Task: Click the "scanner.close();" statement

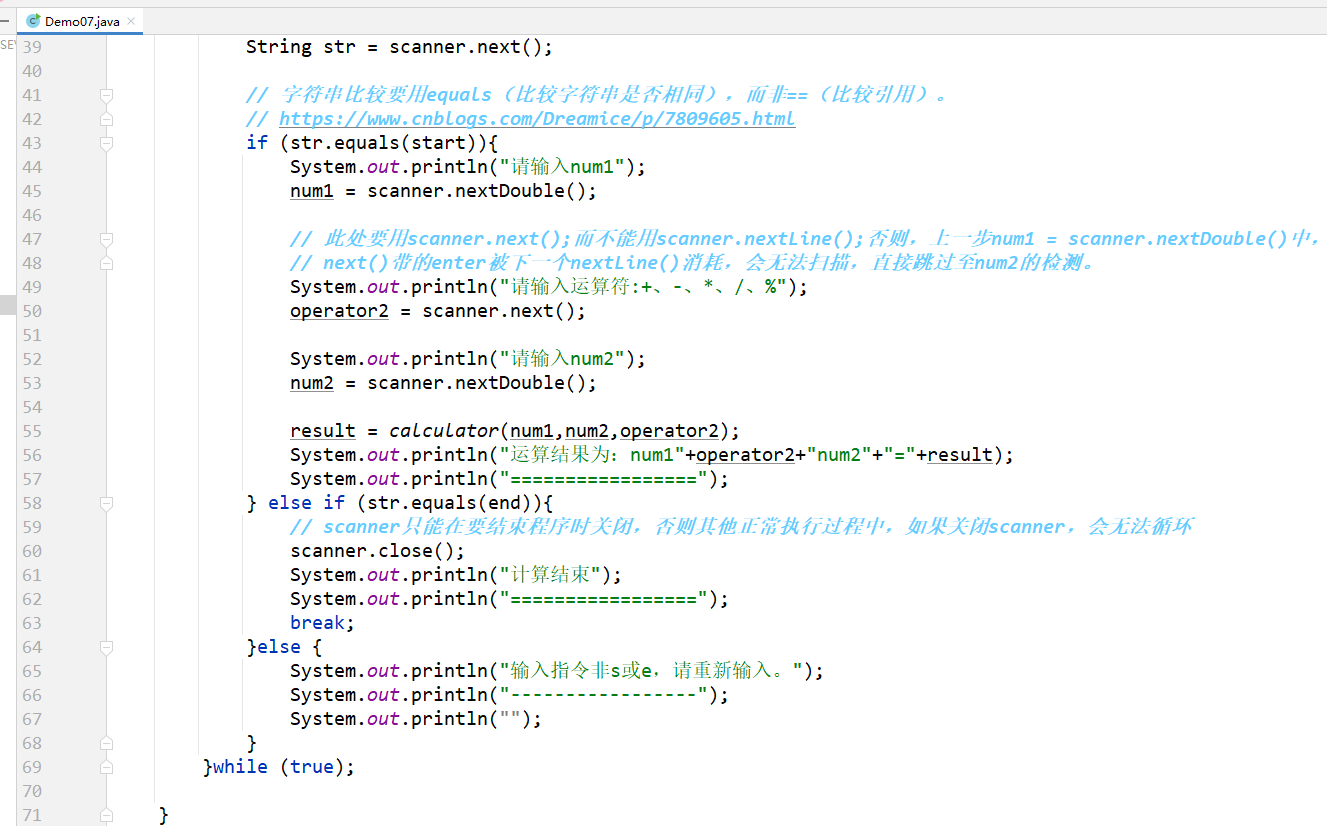Action: [378, 551]
